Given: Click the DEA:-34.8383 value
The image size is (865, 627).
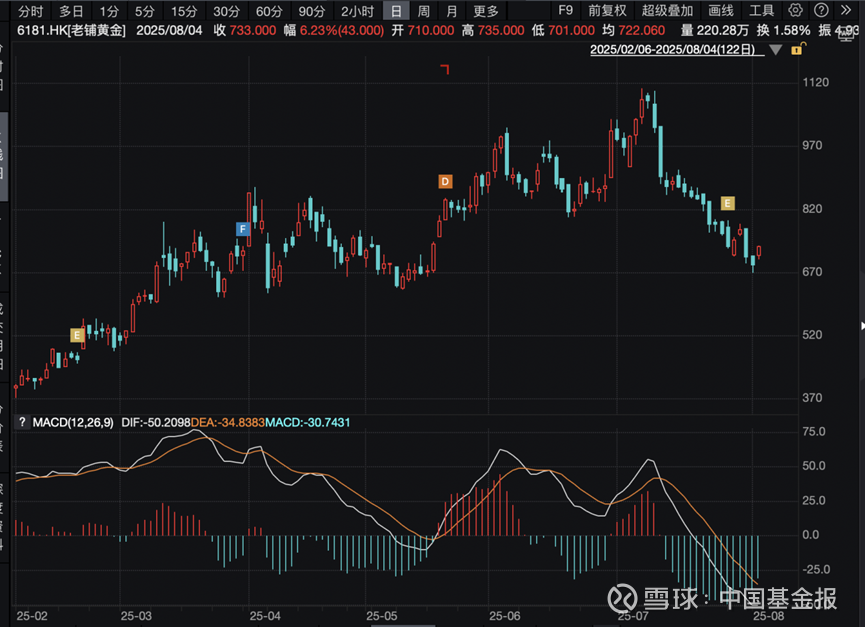Looking at the screenshot, I should pos(228,422).
